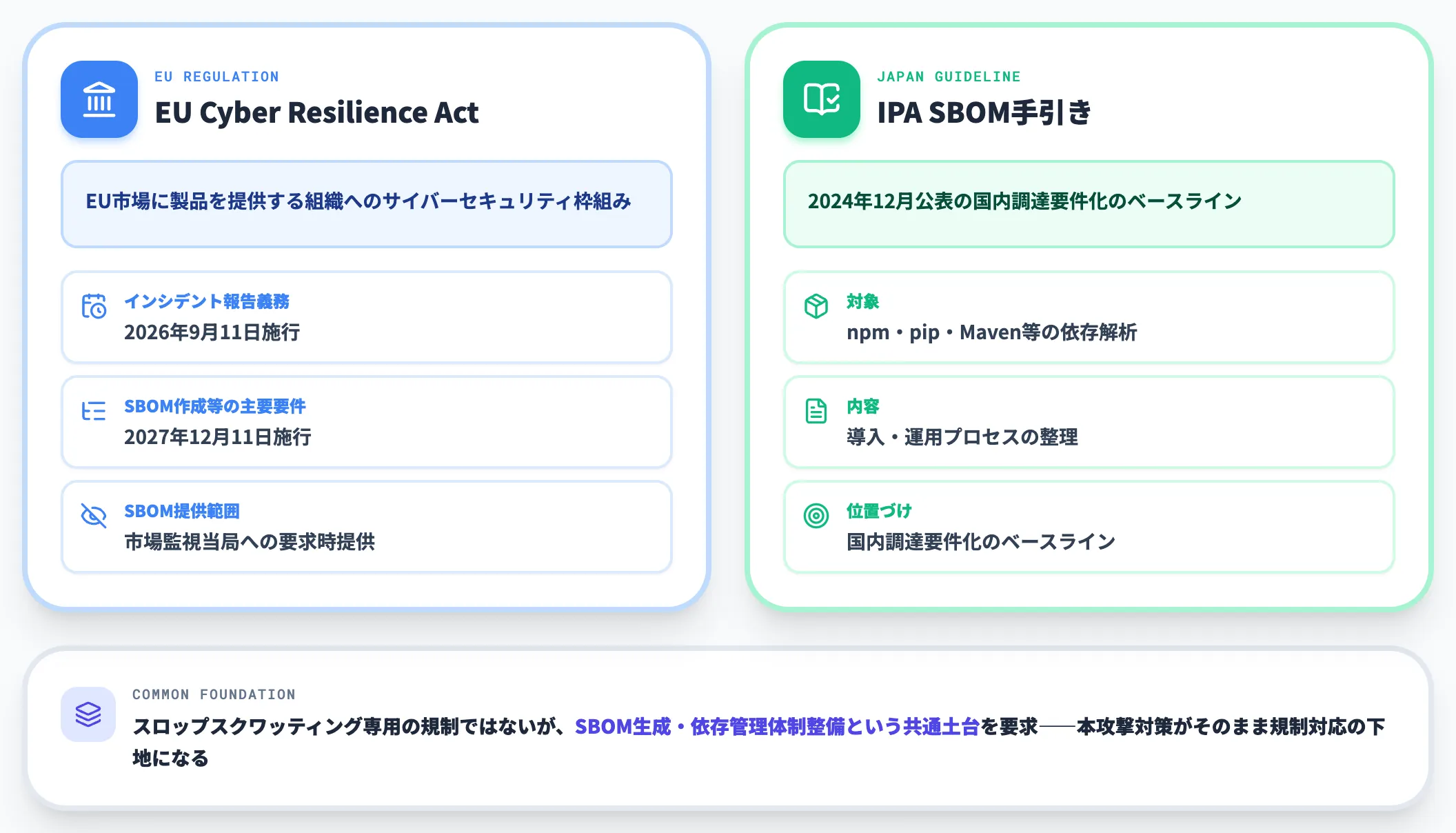Click the 対象 label
Viewport: 1456px width, 833px height.
click(863, 301)
